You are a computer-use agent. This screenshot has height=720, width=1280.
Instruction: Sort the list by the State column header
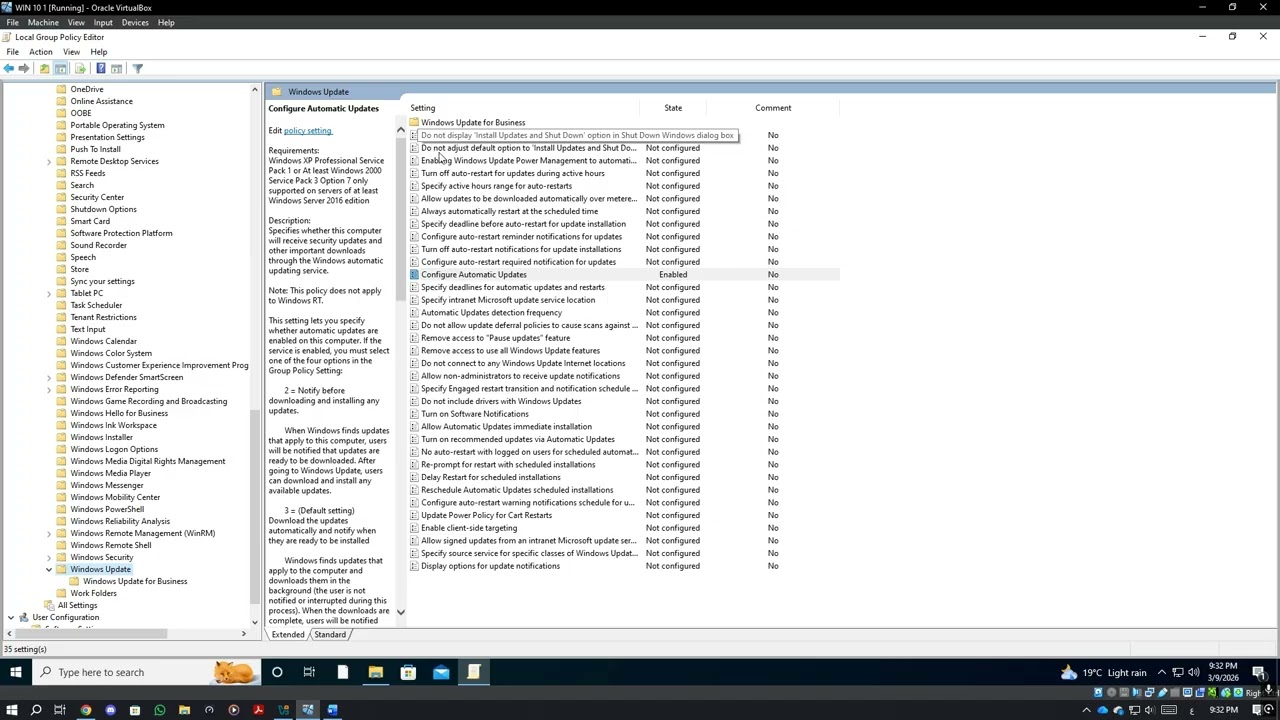(673, 108)
